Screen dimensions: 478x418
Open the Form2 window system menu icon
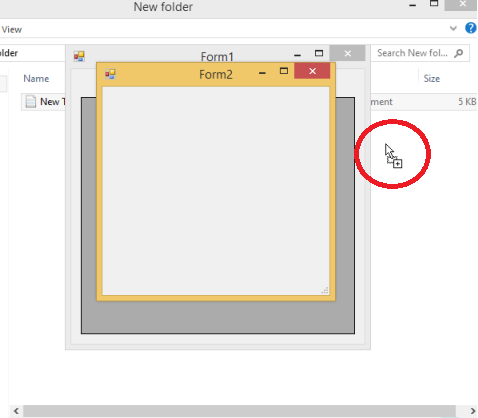click(x=110, y=74)
